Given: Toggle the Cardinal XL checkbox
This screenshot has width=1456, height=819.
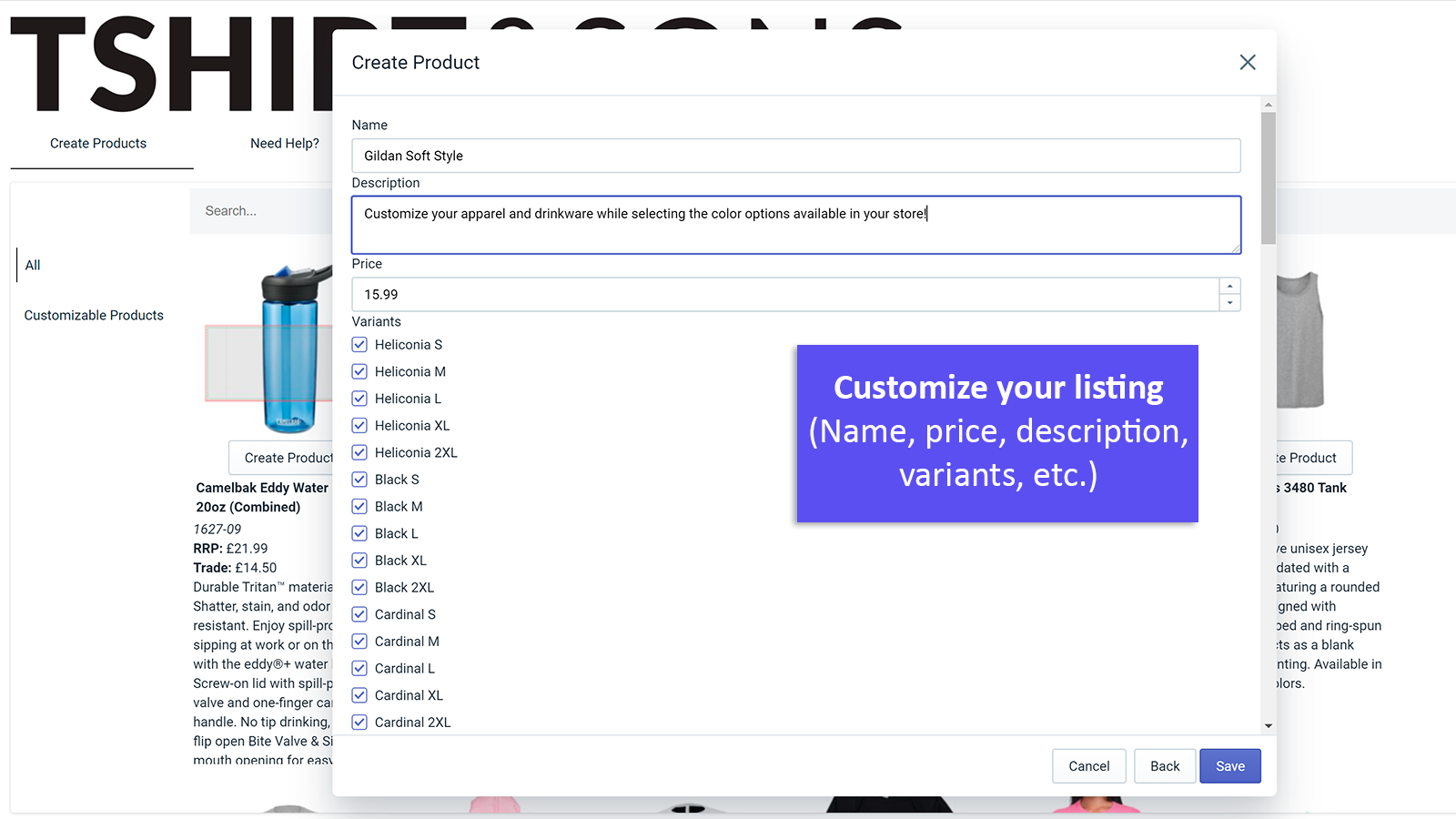Looking at the screenshot, I should [359, 695].
